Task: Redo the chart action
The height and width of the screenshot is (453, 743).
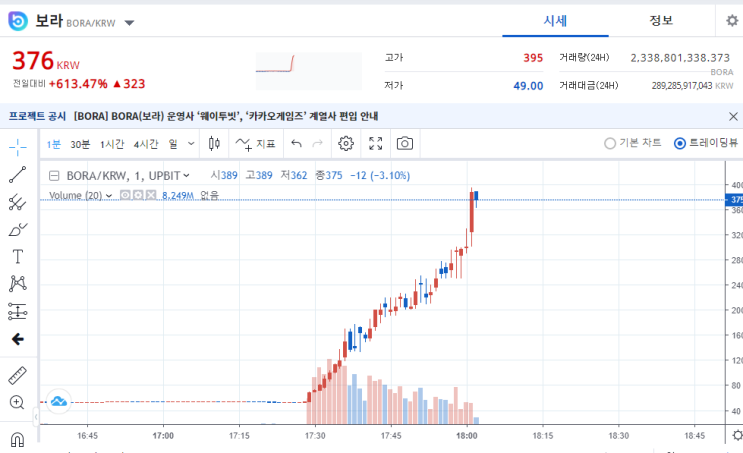Action: (x=317, y=144)
